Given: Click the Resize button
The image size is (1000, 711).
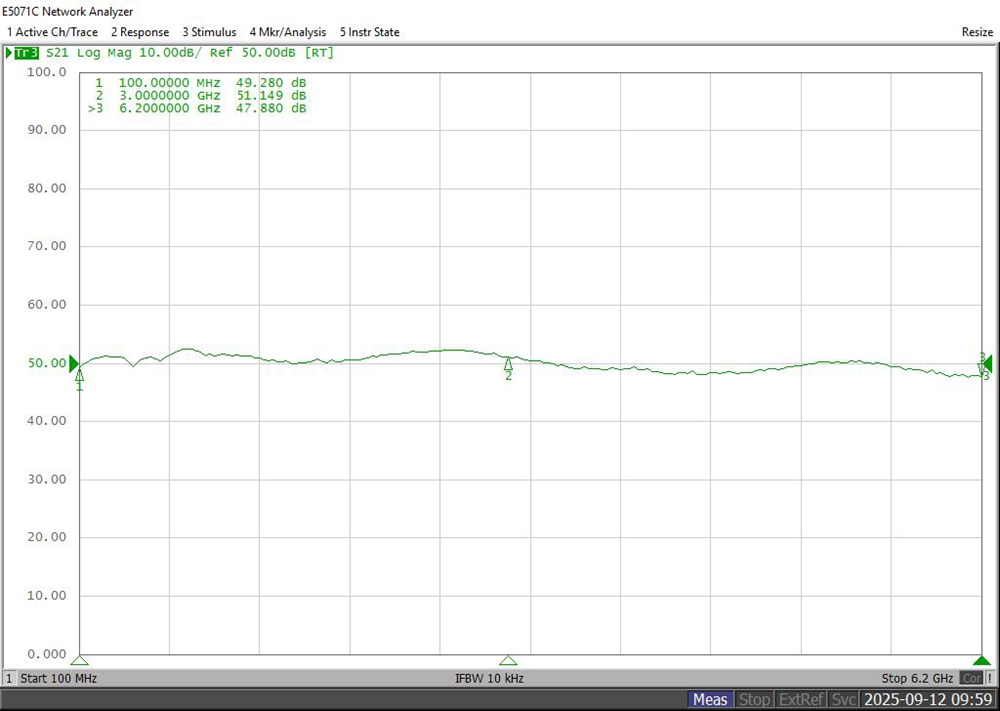Looking at the screenshot, I should (x=977, y=32).
